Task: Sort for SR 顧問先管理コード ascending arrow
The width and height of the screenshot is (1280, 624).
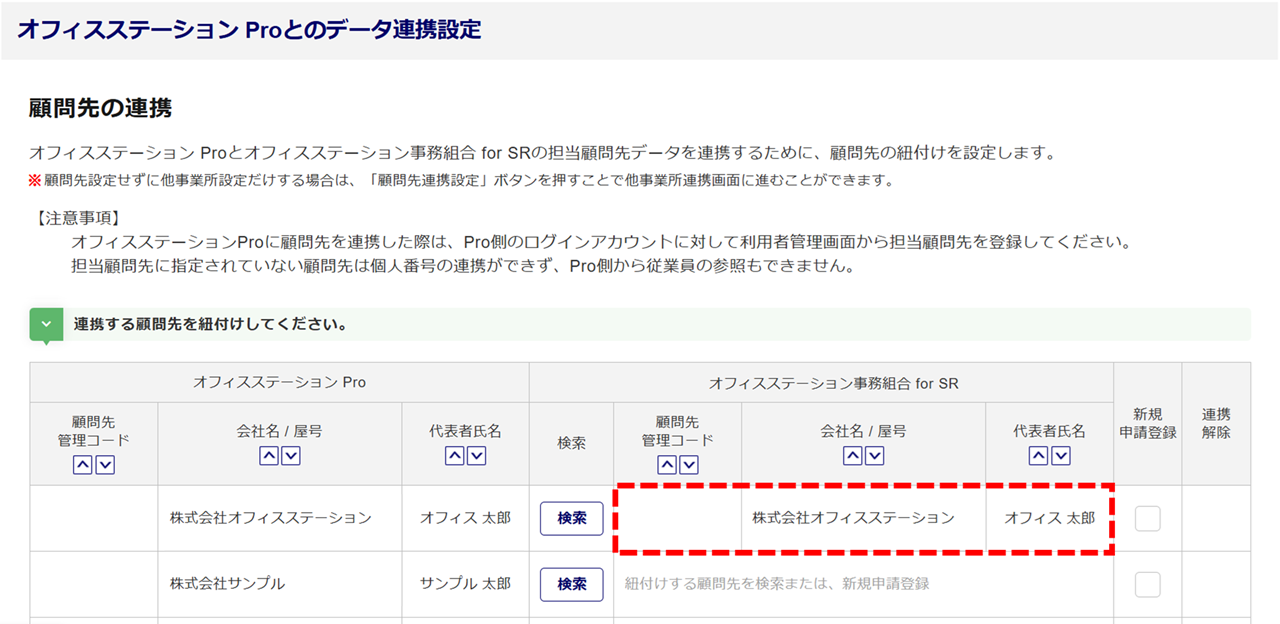Action: point(666,465)
